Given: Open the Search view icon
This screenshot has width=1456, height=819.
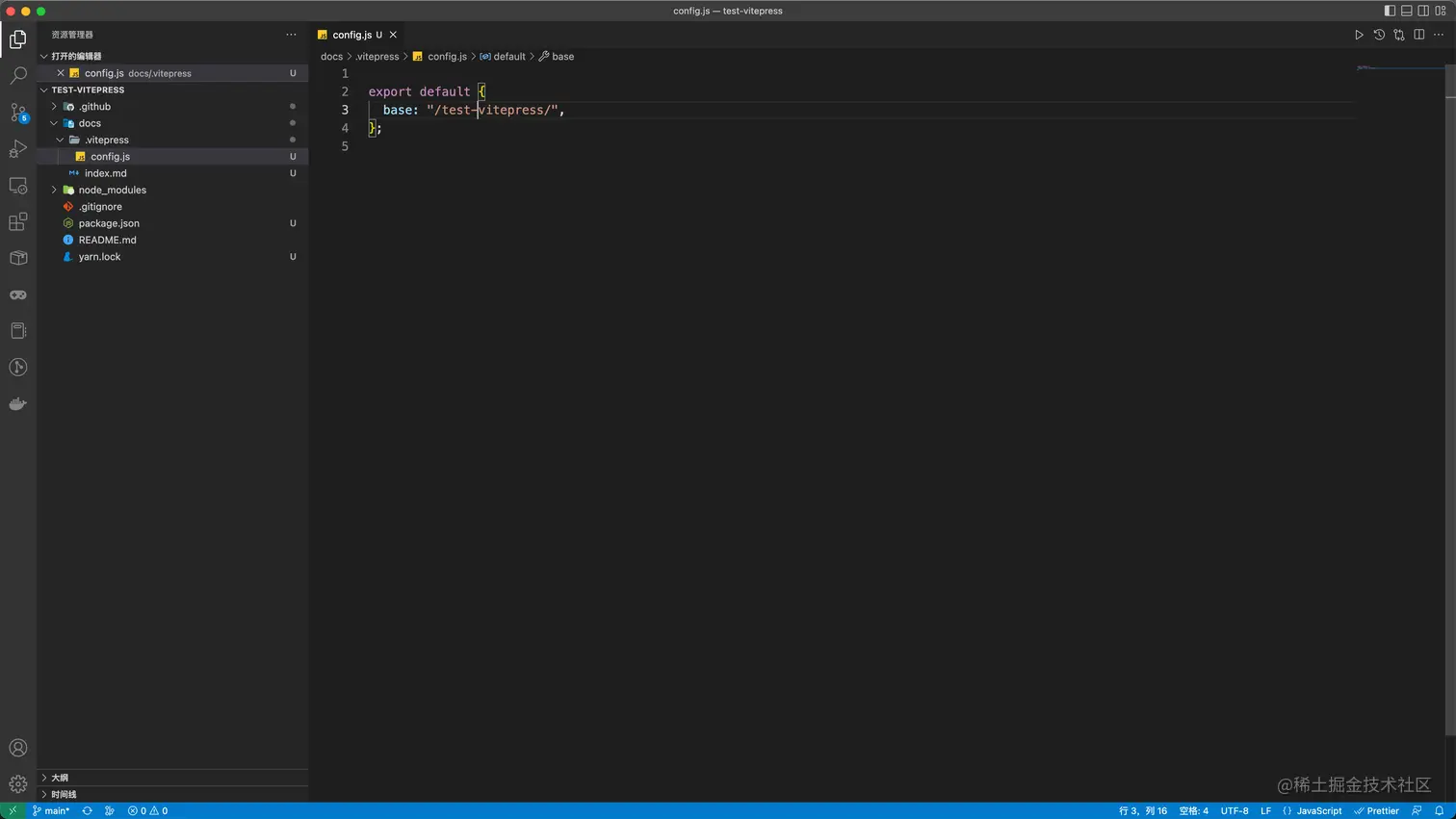Looking at the screenshot, I should pyautogui.click(x=17, y=75).
